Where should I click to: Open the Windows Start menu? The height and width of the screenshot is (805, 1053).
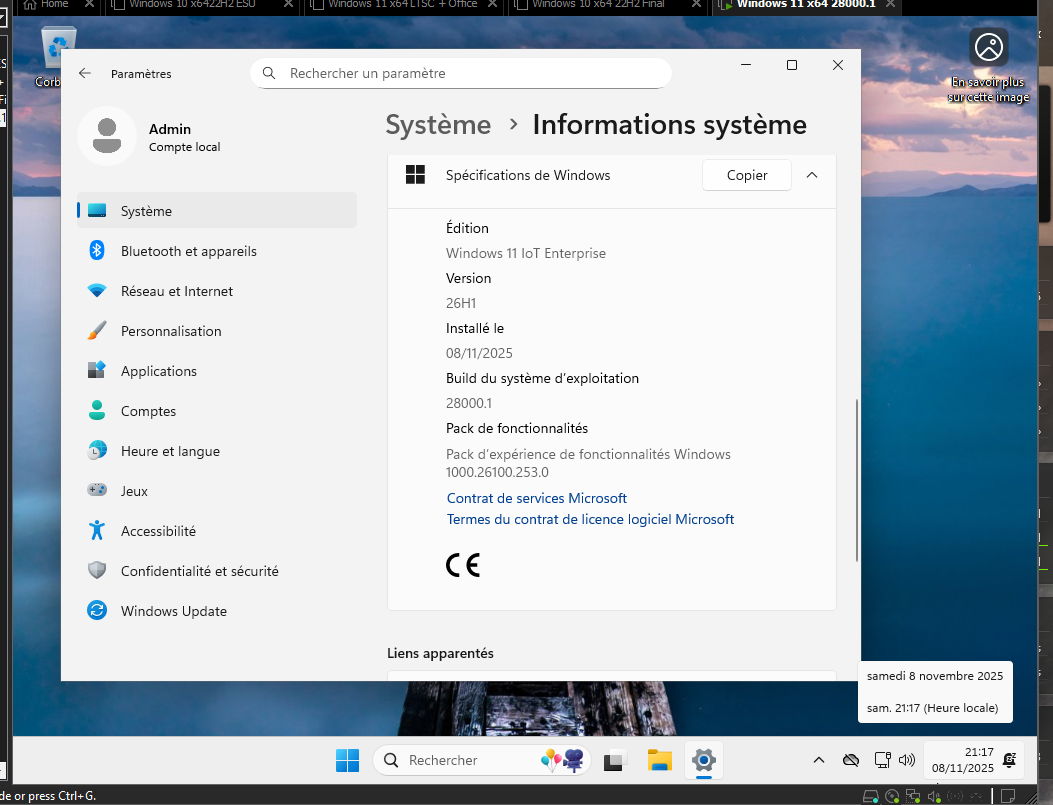(347, 760)
